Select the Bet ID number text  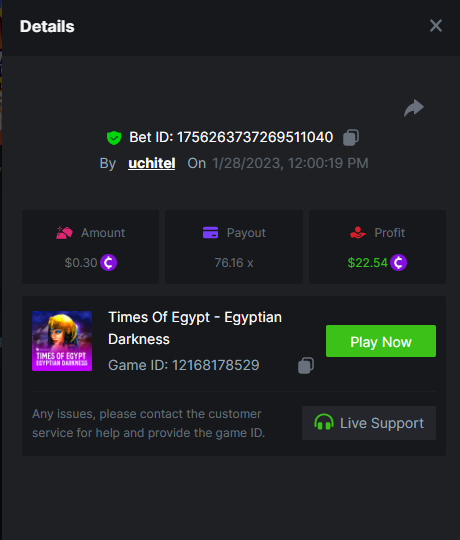(x=255, y=137)
